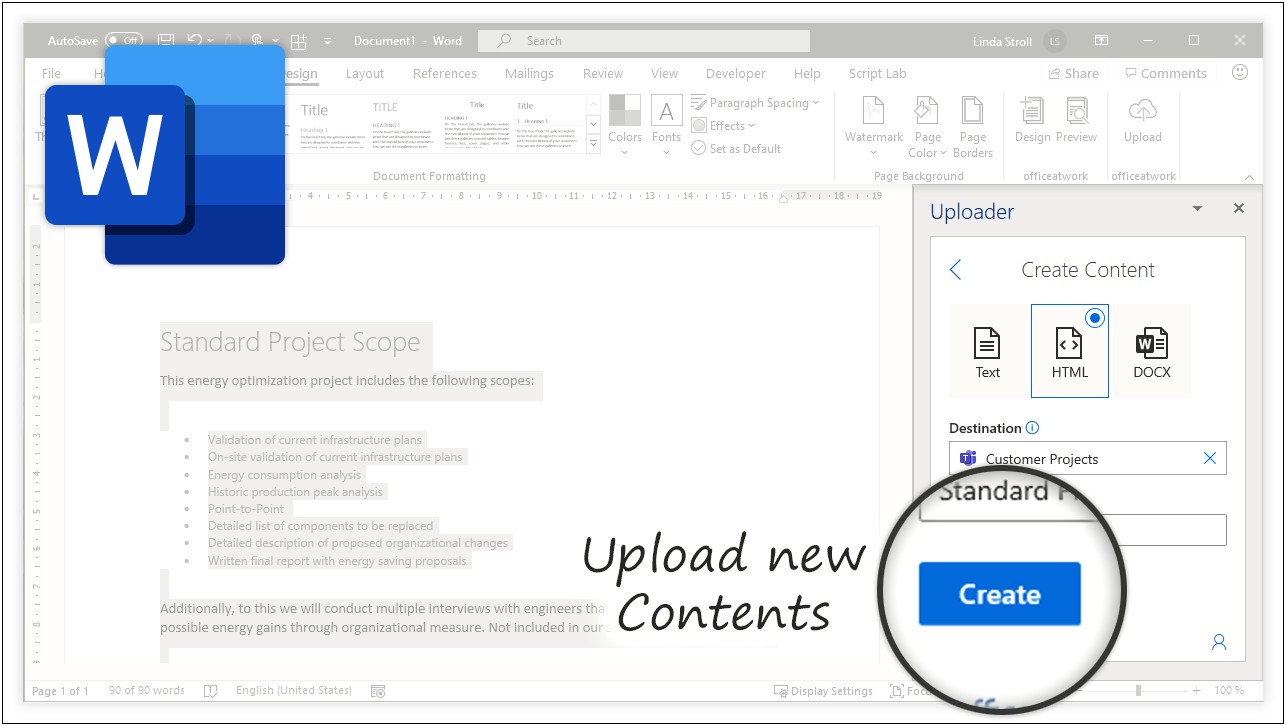Click the Point-to-Point bullet line
This screenshot has width=1286, height=726.
coord(246,508)
